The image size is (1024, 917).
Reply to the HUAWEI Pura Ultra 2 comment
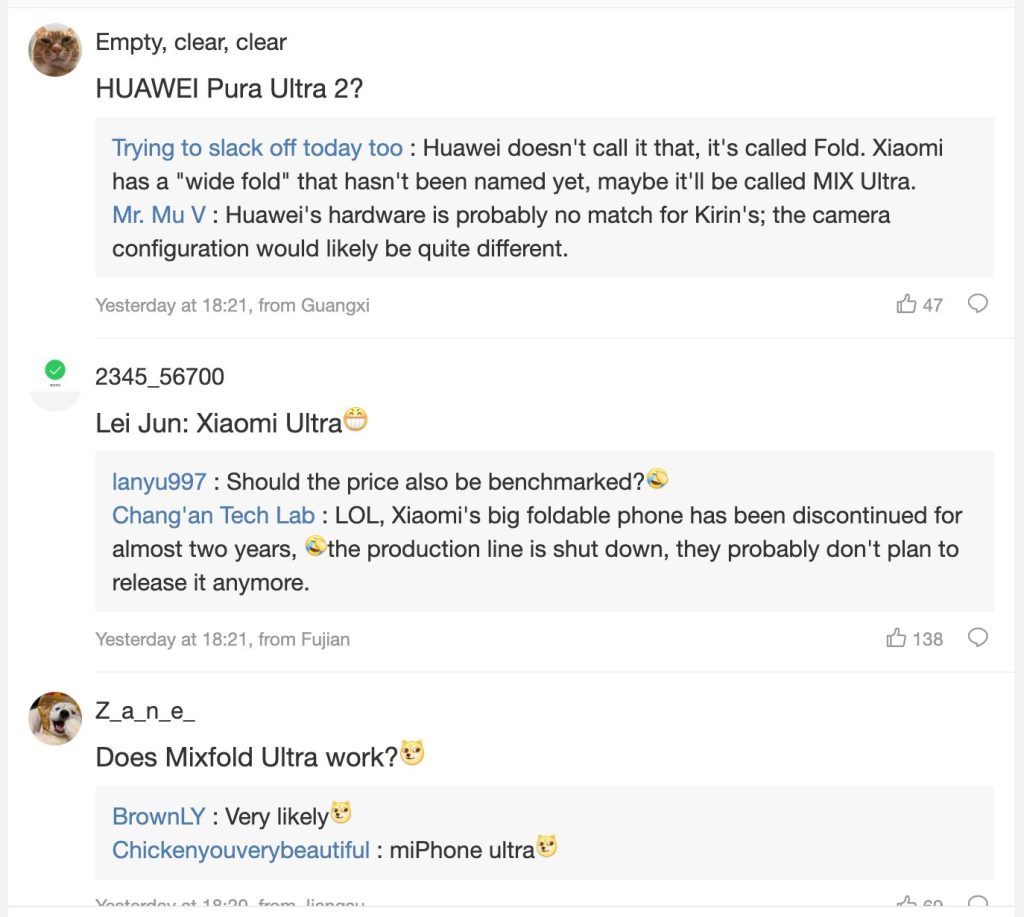point(978,304)
